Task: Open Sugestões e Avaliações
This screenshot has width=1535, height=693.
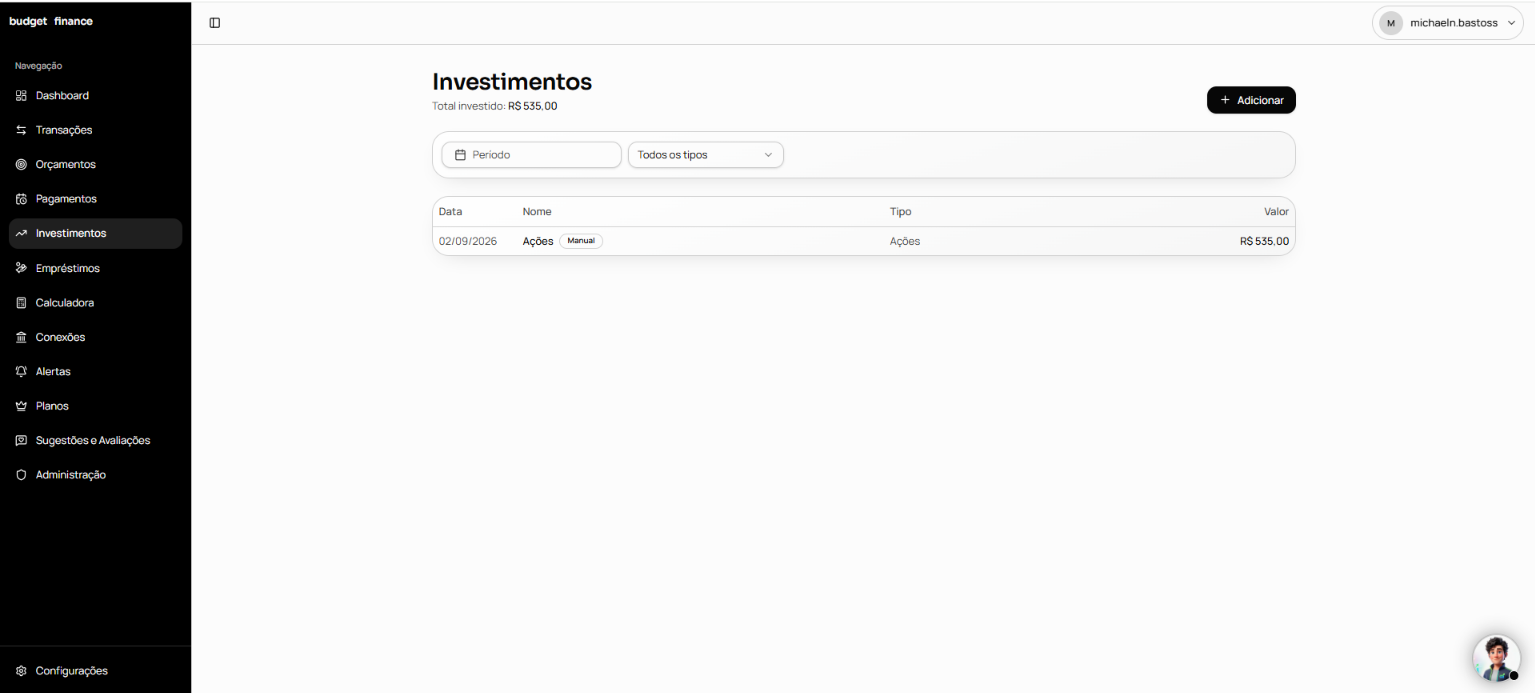Action: point(96,440)
